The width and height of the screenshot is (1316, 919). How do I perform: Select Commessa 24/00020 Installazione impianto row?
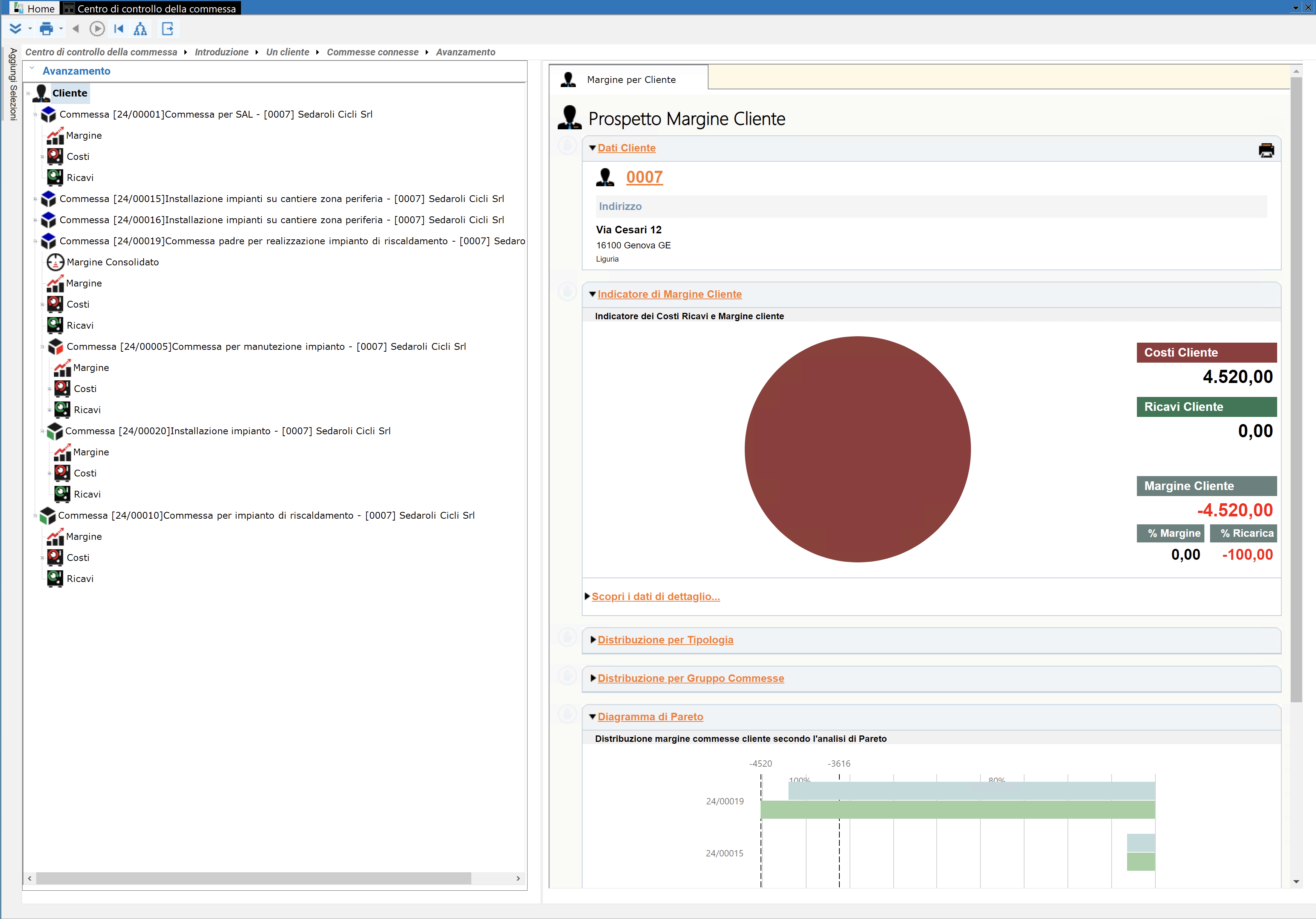[227, 431]
